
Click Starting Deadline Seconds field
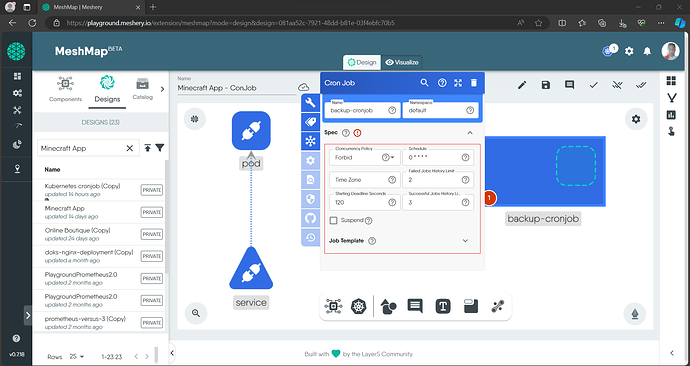[x=365, y=202]
